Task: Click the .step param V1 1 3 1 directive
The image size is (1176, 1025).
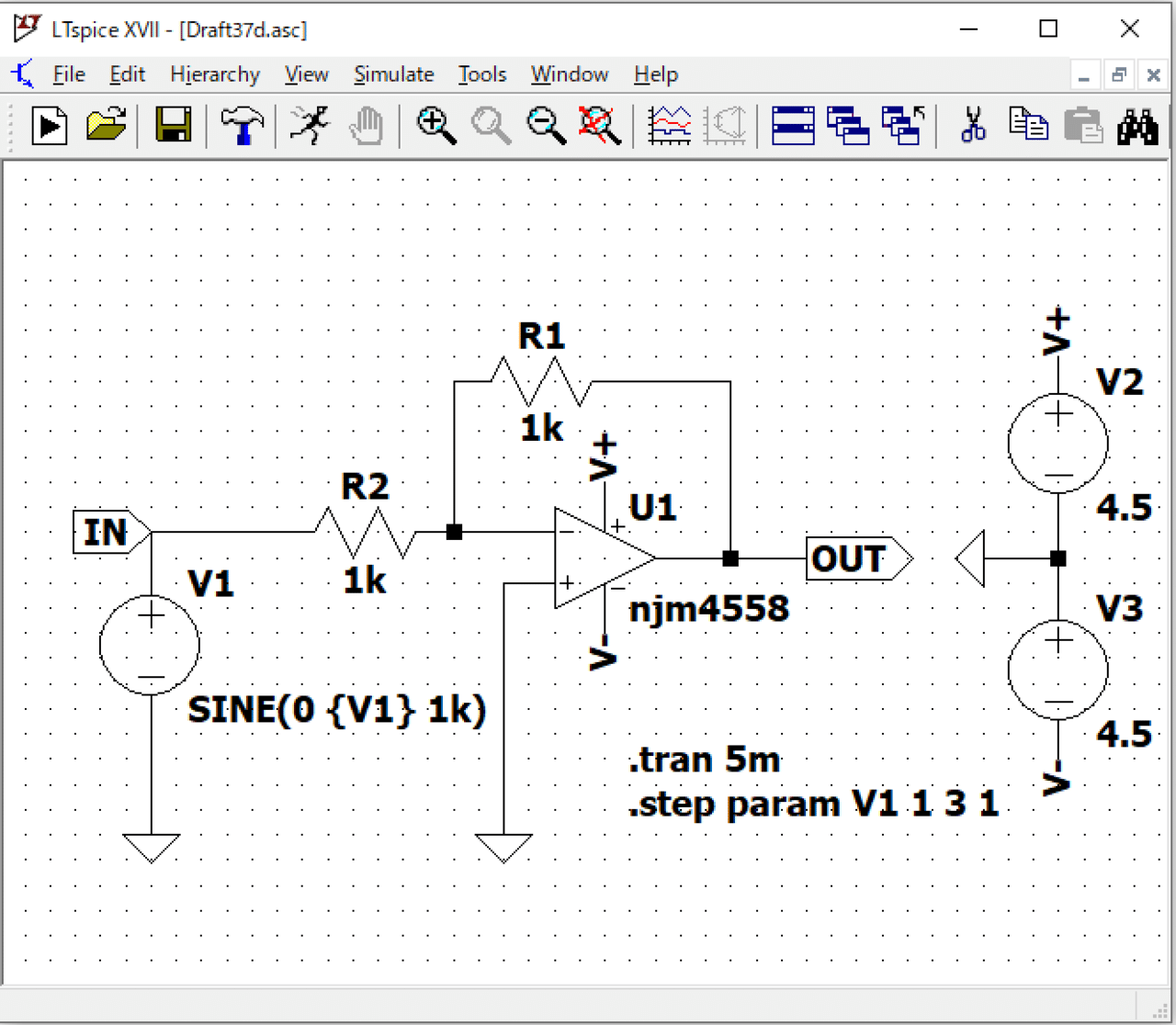Action: 813,804
